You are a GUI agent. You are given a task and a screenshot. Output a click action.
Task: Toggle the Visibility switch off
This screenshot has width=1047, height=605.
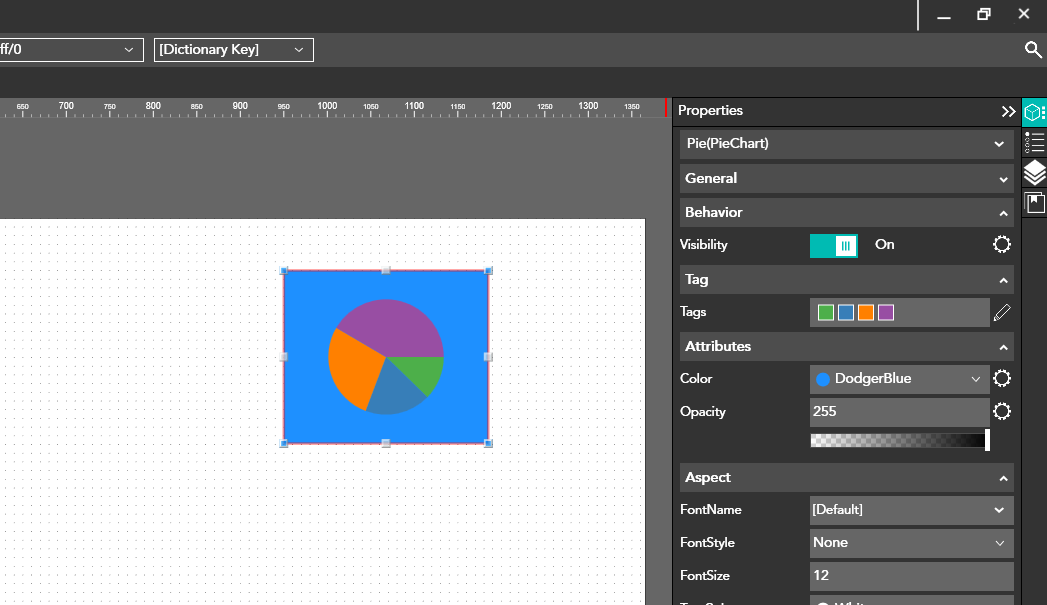833,245
